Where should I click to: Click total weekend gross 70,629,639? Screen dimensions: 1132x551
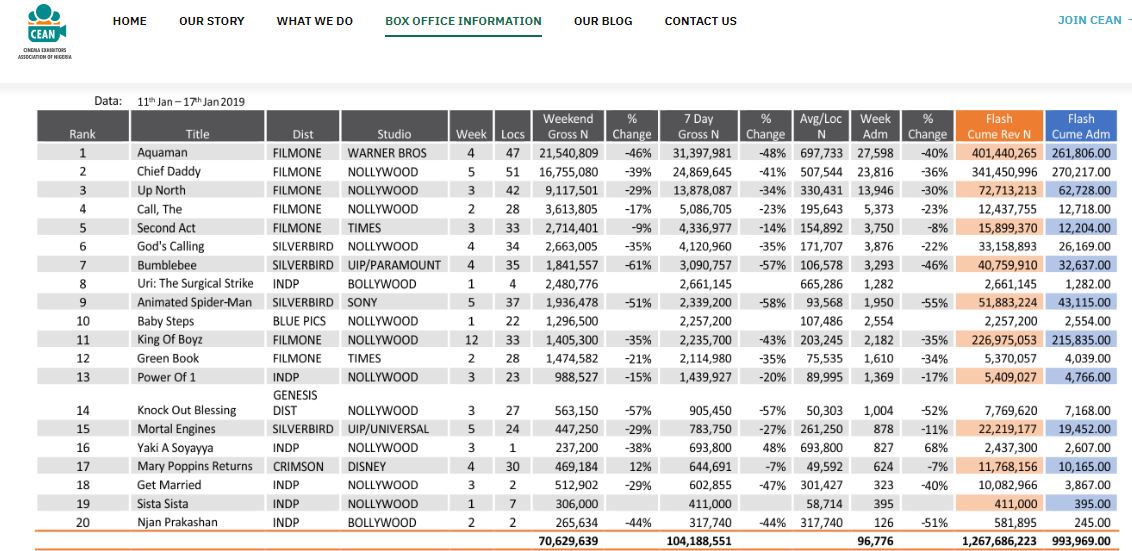pos(567,541)
